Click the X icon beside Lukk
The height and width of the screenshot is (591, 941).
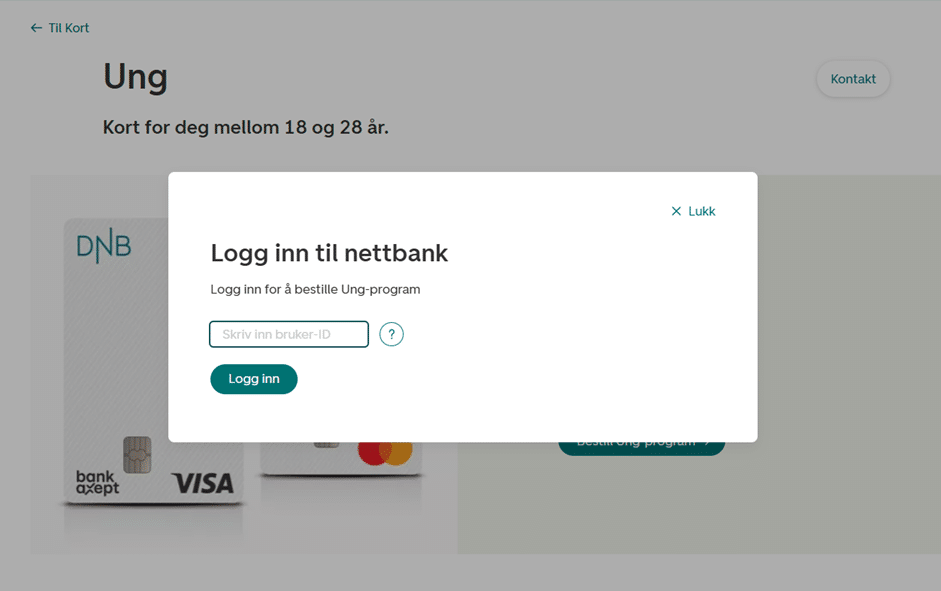[676, 211]
